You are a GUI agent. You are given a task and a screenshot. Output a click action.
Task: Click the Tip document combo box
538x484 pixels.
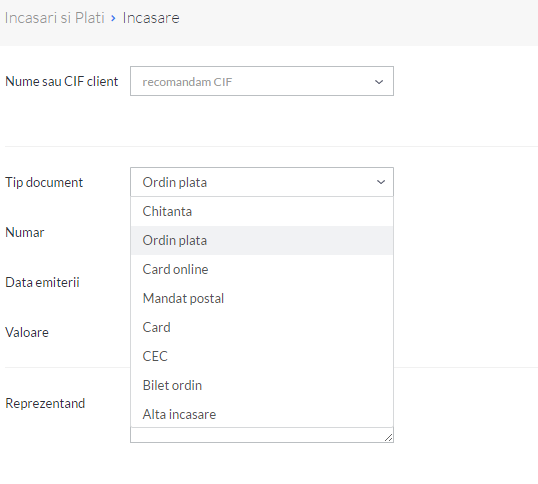[x=262, y=182]
